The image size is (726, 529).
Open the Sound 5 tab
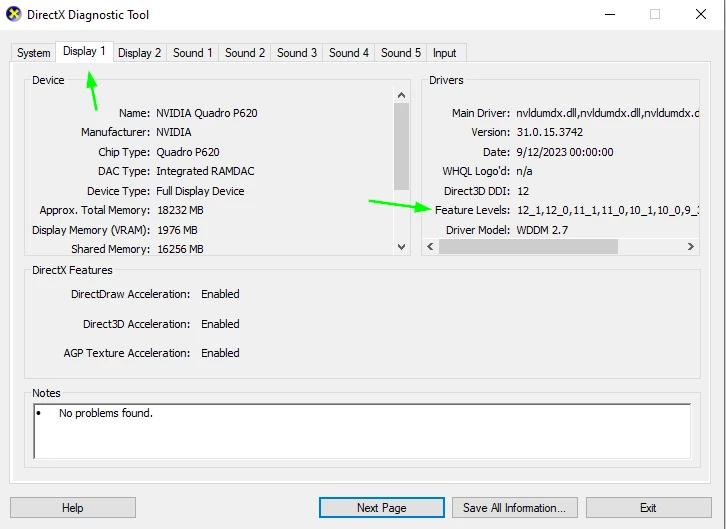tap(401, 53)
